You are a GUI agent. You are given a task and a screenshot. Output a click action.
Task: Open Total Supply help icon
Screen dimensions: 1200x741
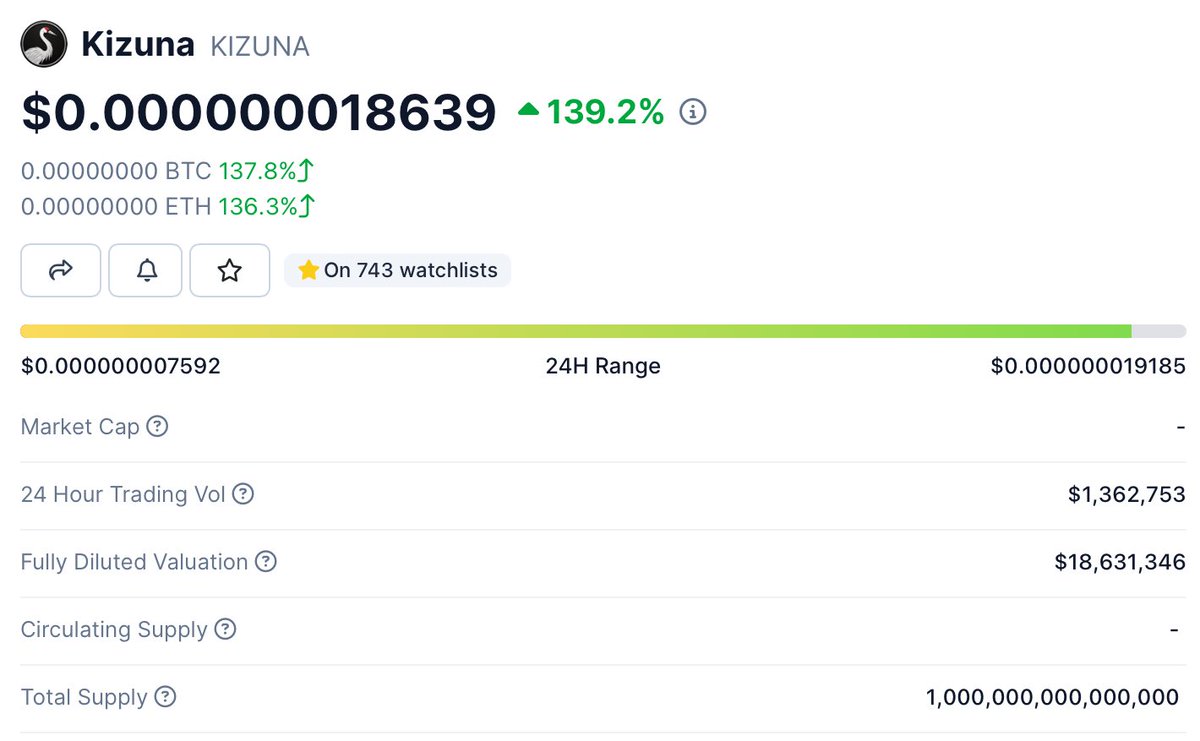[x=165, y=697]
